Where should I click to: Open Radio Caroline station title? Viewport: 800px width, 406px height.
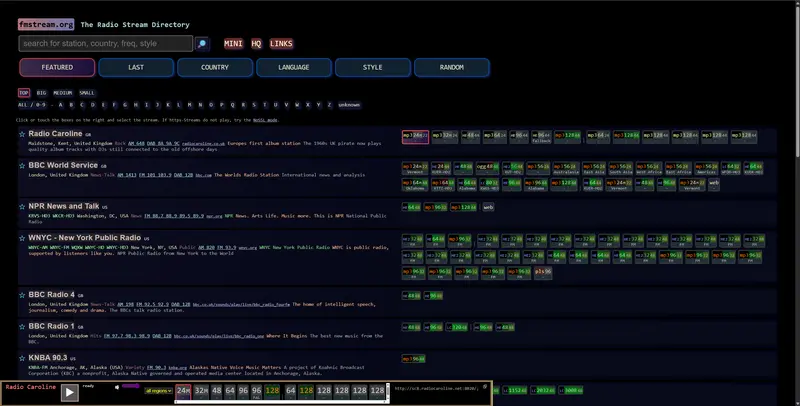[x=55, y=134]
